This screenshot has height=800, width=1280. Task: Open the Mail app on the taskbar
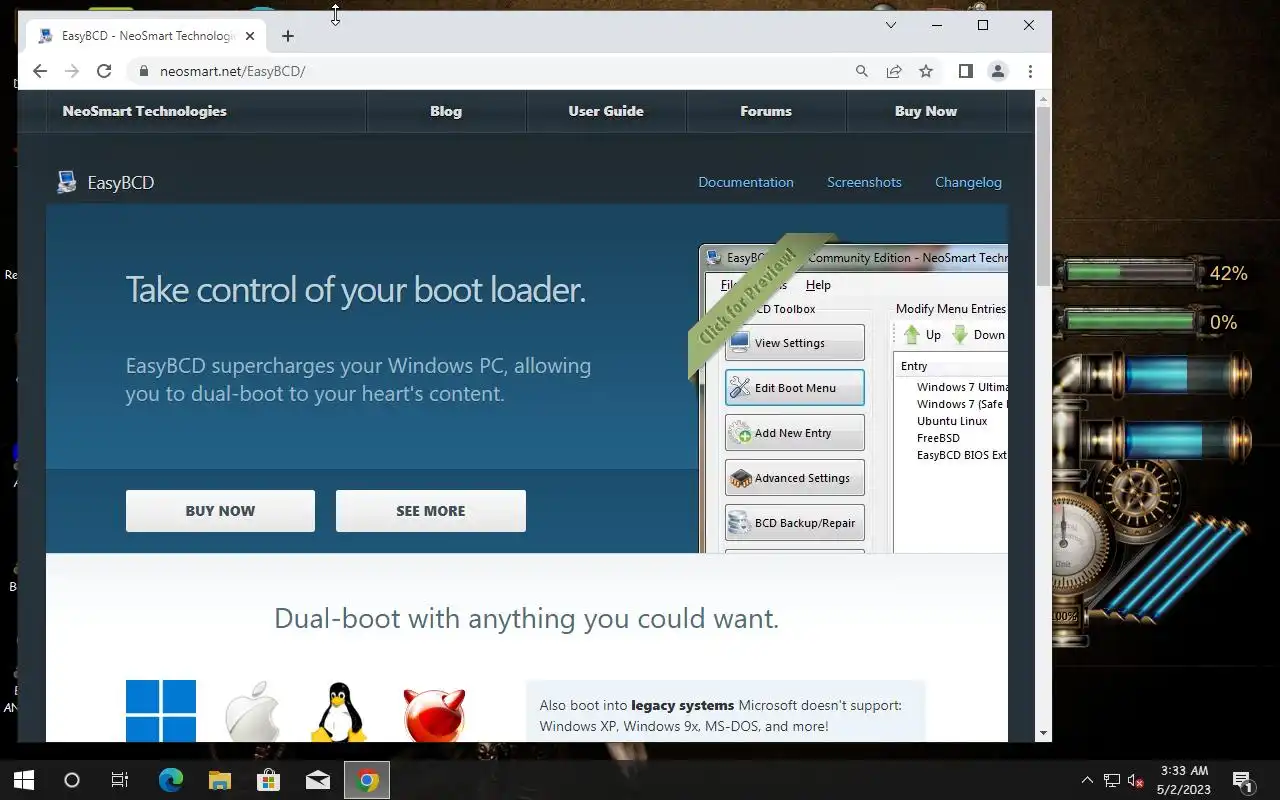[318, 780]
